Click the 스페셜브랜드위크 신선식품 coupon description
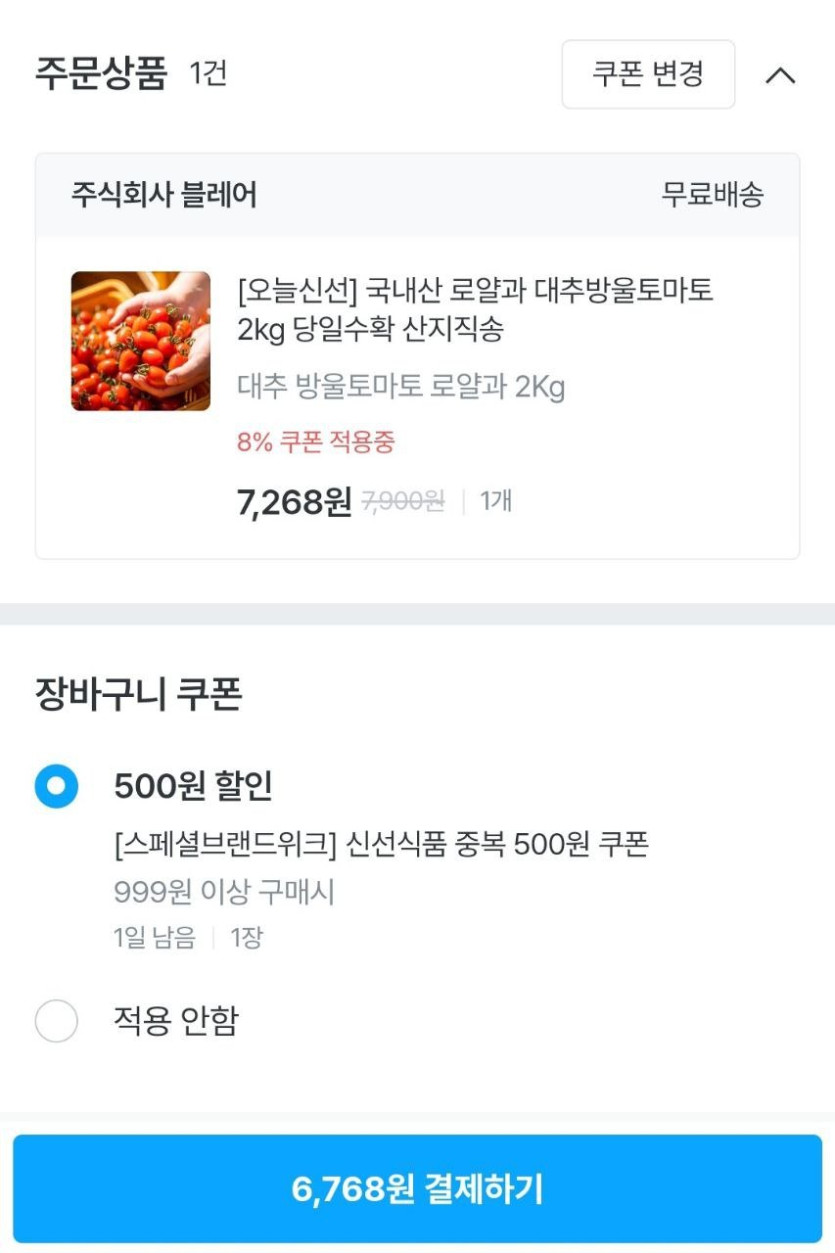Screen dimensions: 835x1253 click(381, 845)
